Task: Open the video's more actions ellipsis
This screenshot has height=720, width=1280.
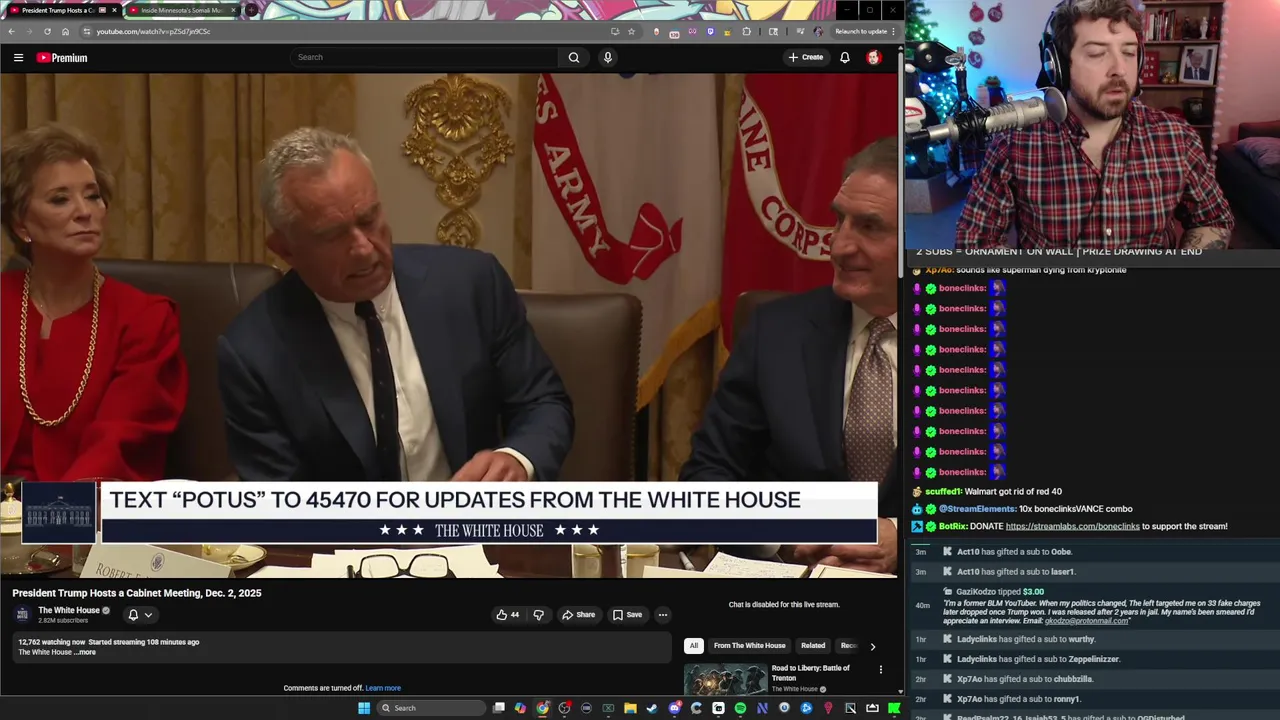Action: point(662,614)
